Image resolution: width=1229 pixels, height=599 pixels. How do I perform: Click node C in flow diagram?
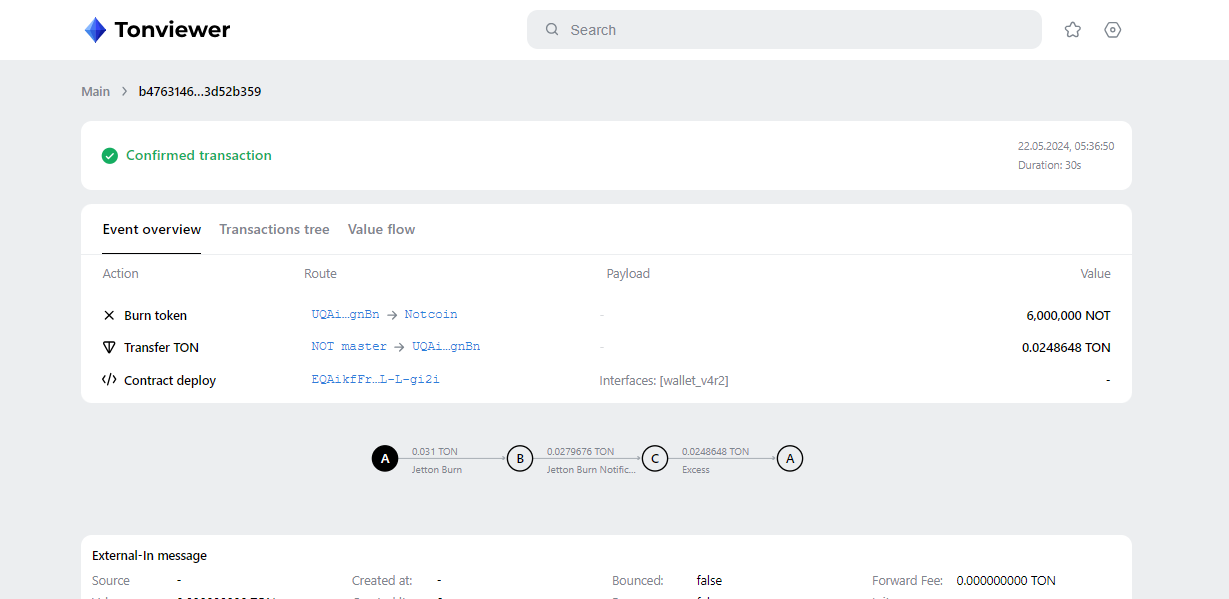pyautogui.click(x=655, y=459)
